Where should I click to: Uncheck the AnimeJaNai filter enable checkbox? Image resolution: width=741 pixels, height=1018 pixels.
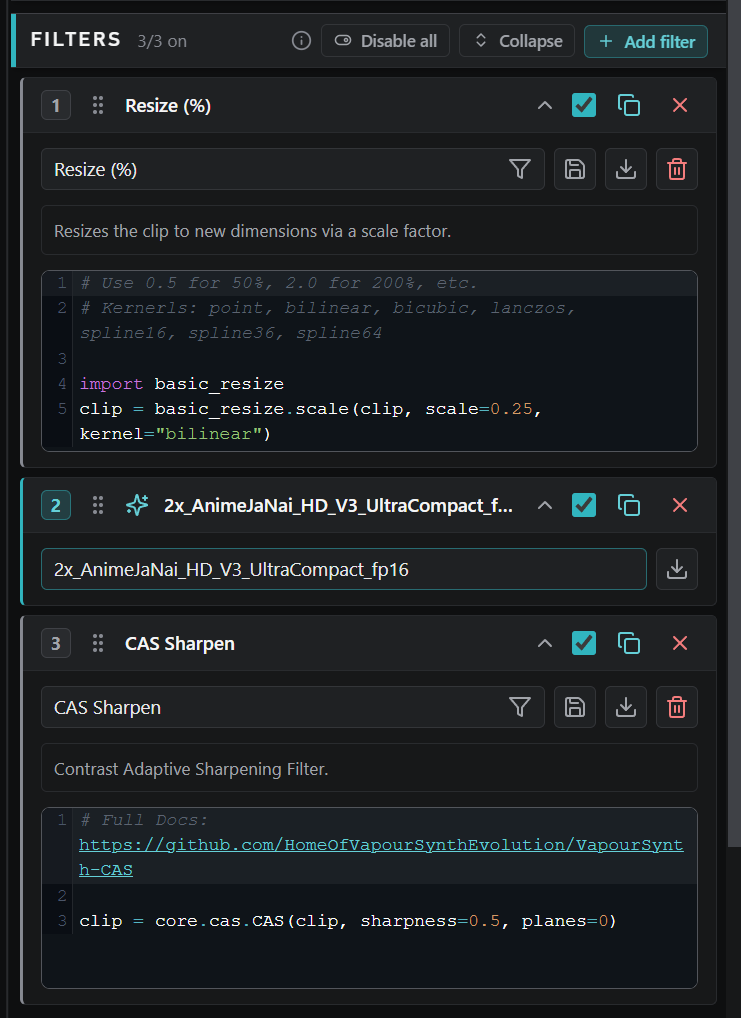tap(584, 505)
